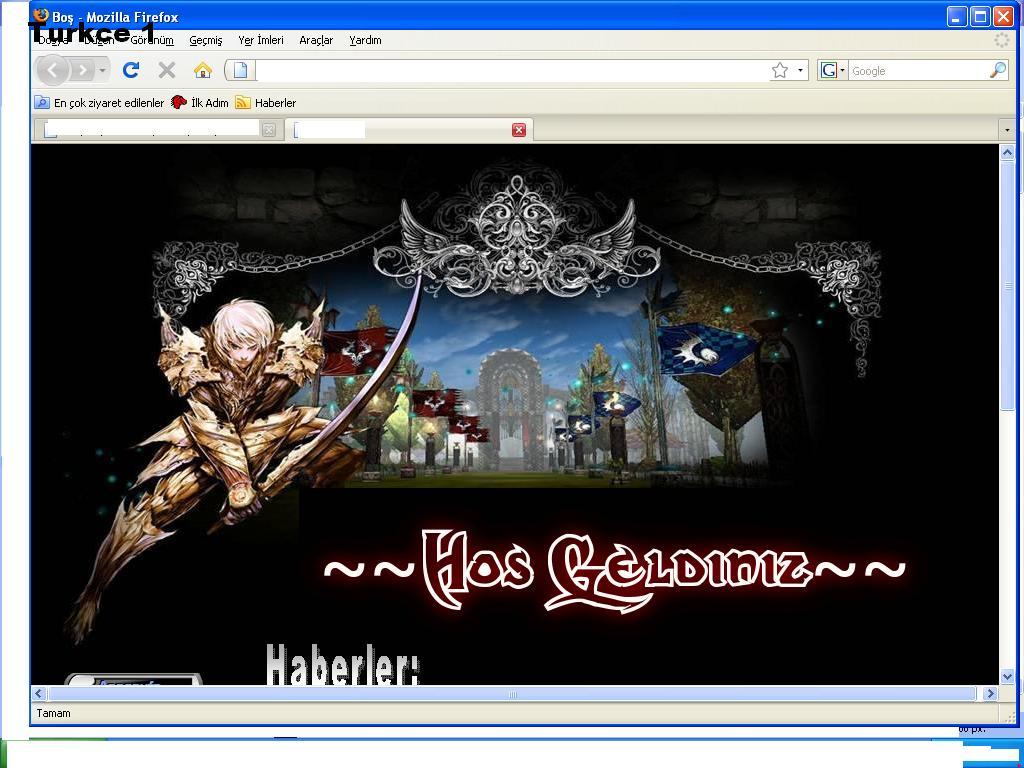Open 'En çok ziyaret edilenler' bookmark folder
The image size is (1024, 768).
[x=100, y=103]
